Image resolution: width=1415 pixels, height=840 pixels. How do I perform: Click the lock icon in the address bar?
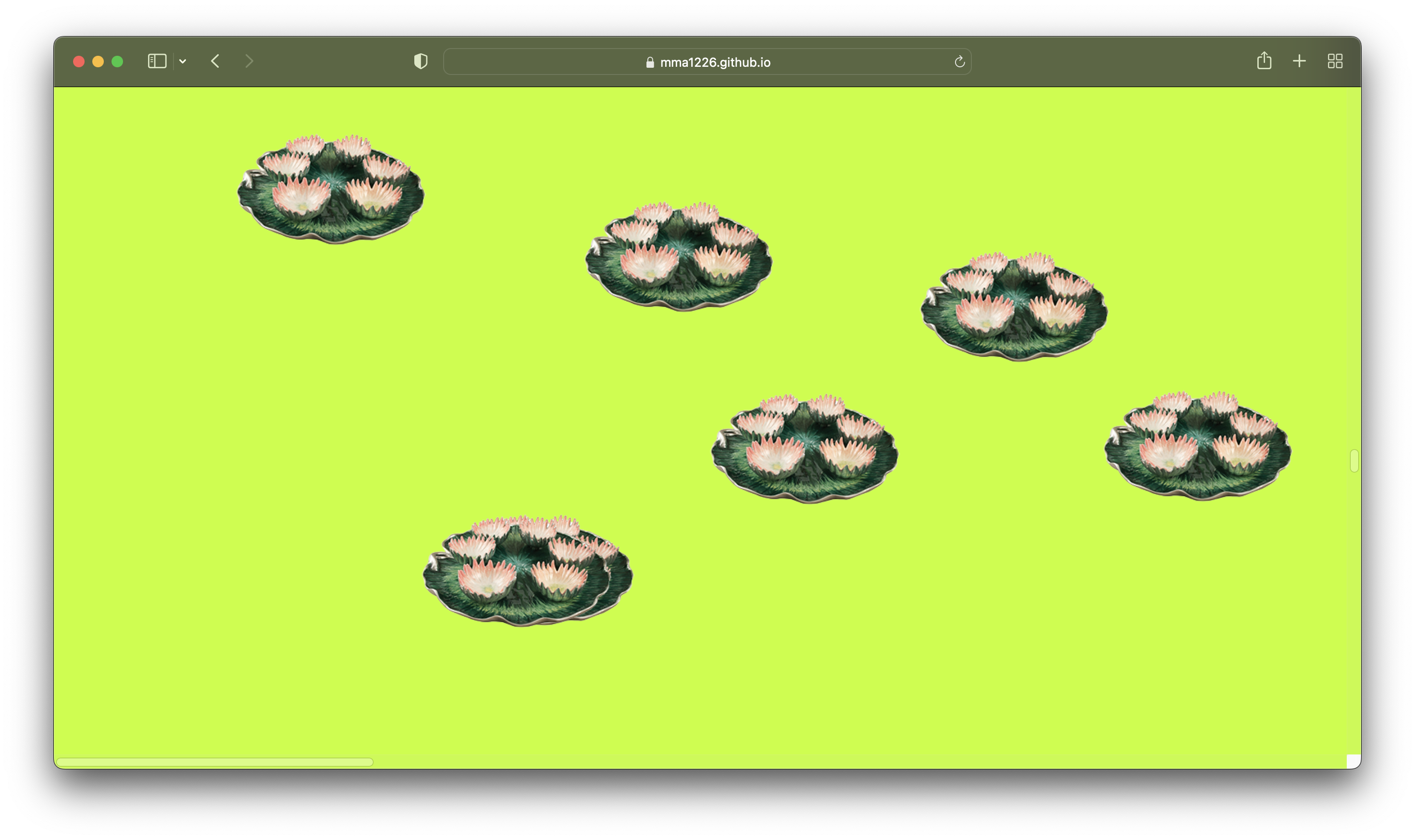[x=650, y=62]
